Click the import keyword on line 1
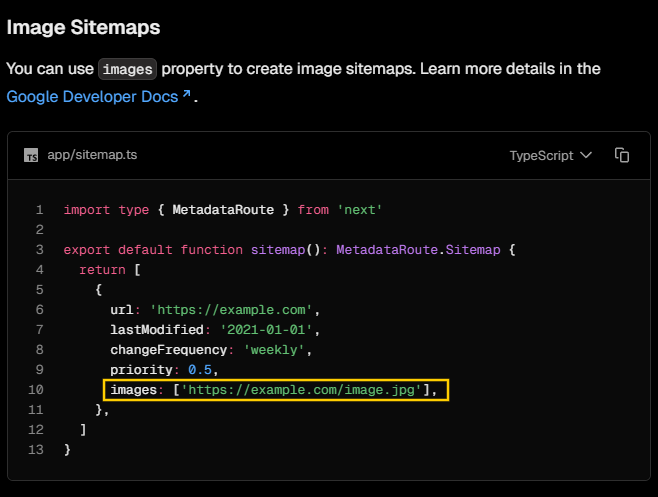The image size is (658, 497). 86,209
